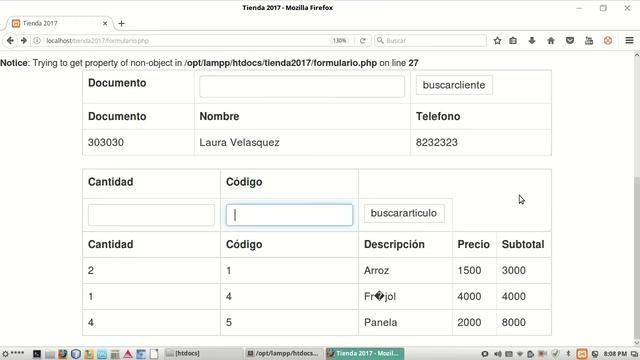
Task: Click the client name Laura Velasquez
Action: (x=239, y=142)
